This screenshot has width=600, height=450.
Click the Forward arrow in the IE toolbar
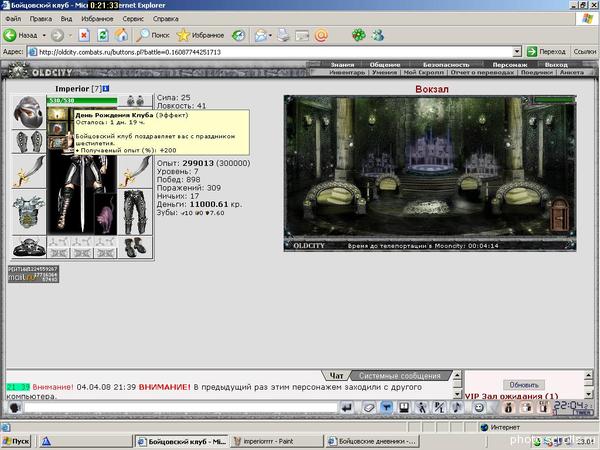(x=57, y=36)
